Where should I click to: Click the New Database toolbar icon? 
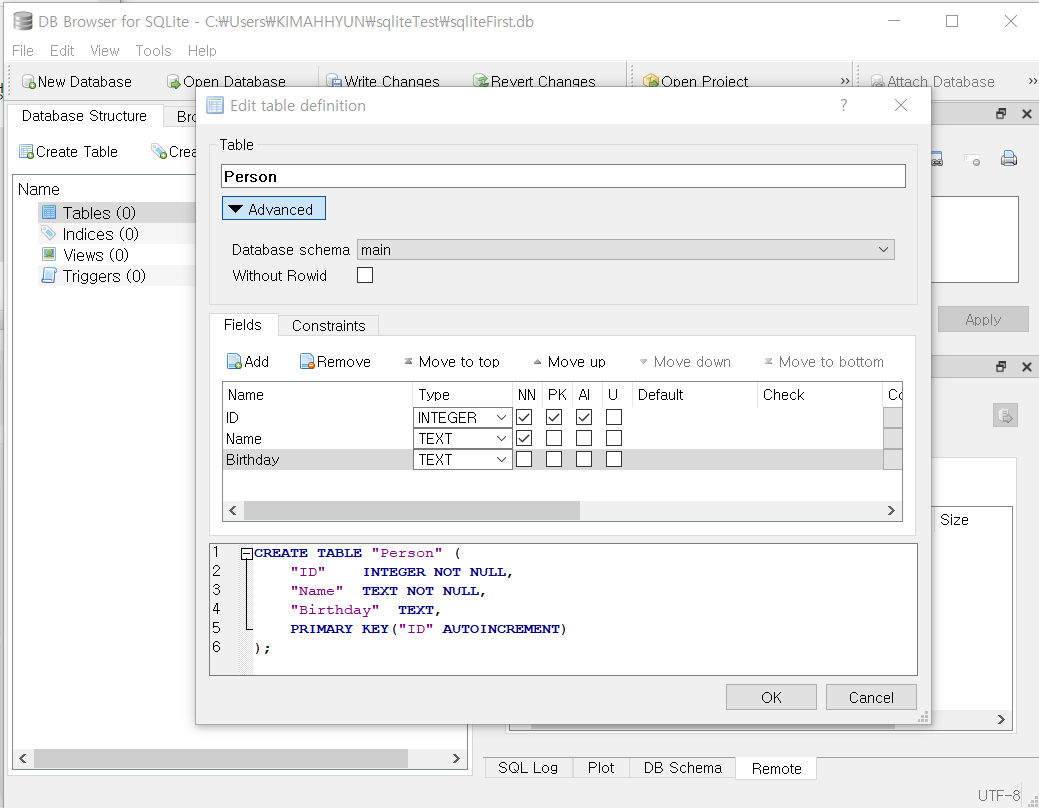28,82
